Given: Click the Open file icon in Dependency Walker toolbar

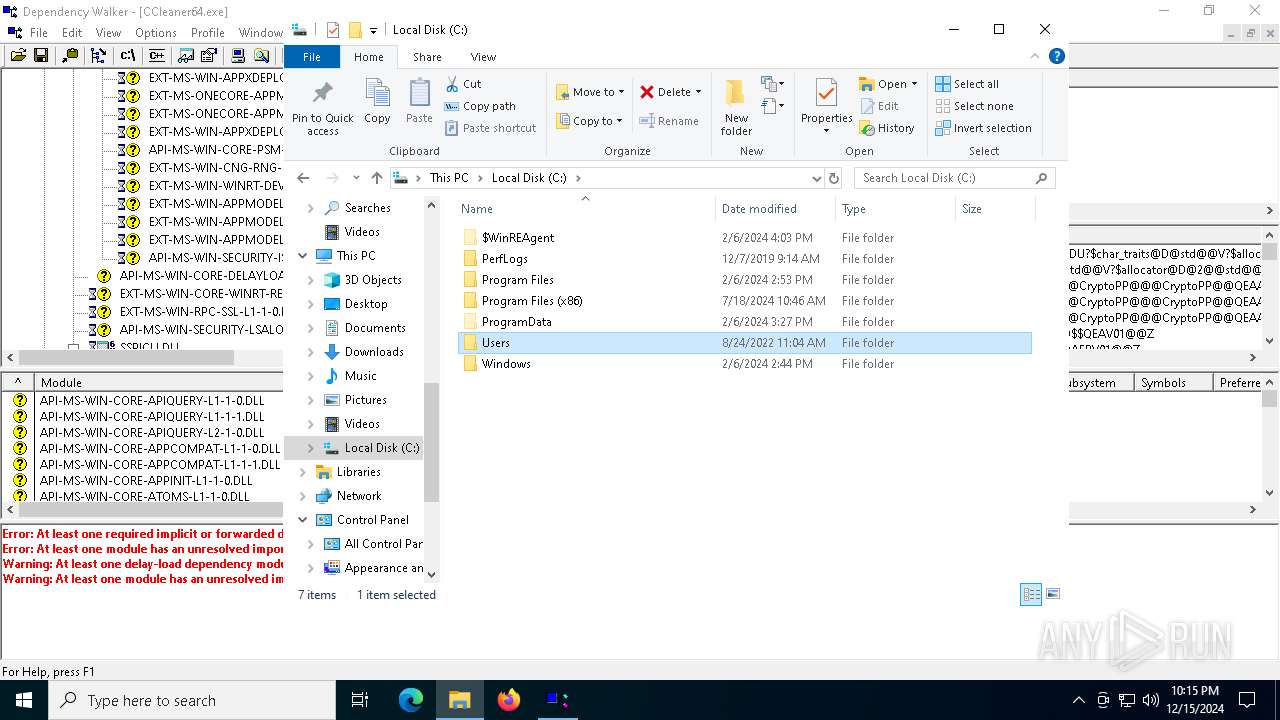Looking at the screenshot, I should pos(18,56).
